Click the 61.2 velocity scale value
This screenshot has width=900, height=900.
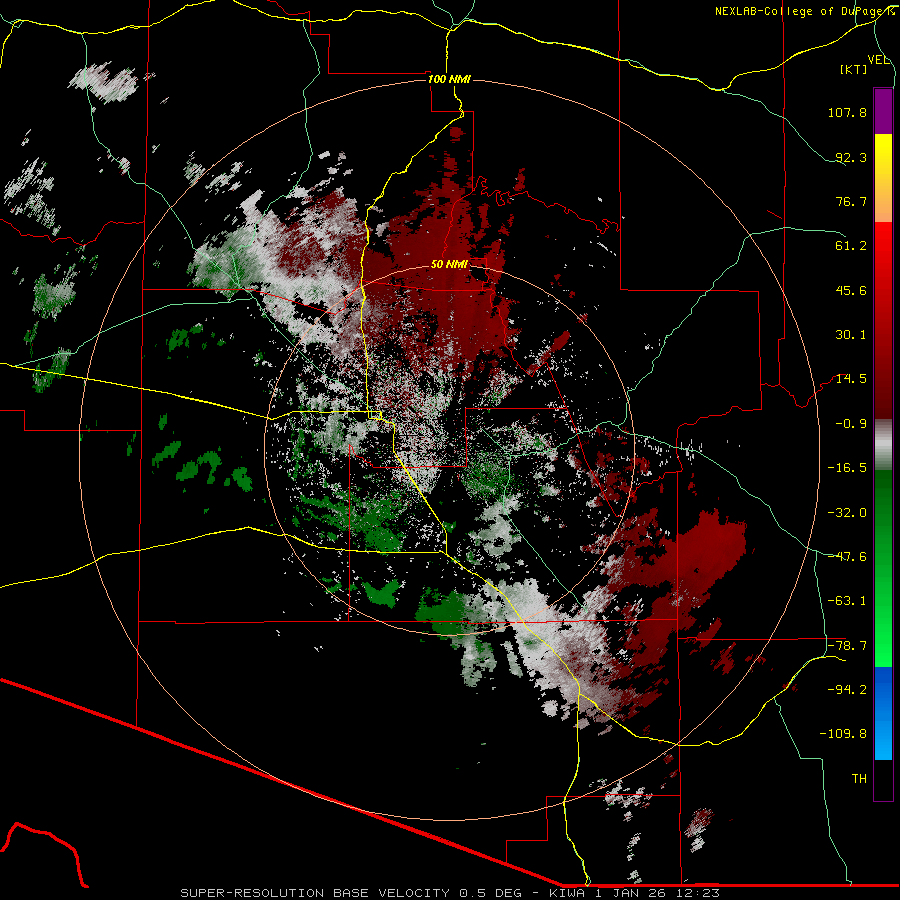(x=851, y=246)
